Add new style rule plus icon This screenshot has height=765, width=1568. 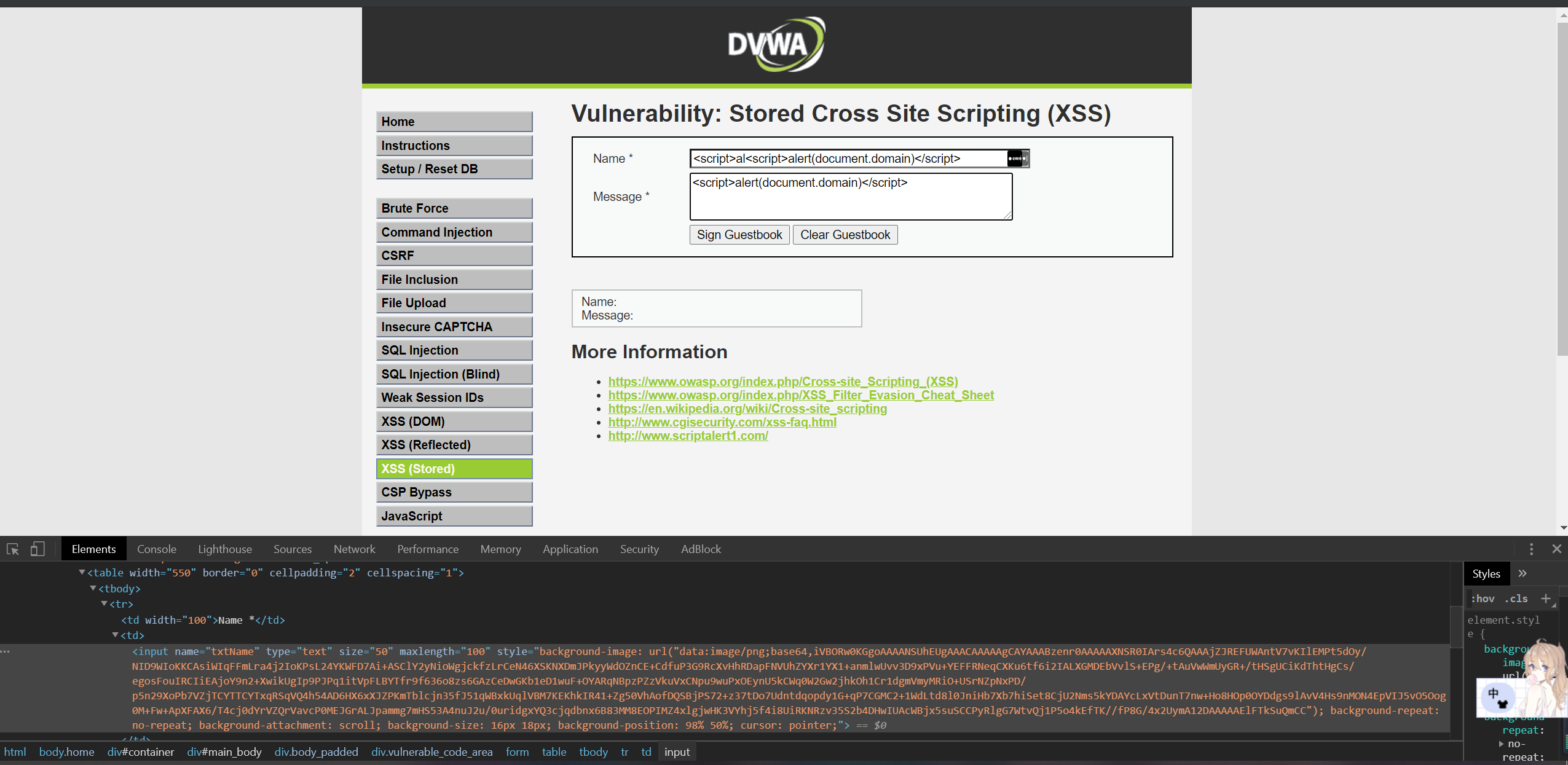[x=1545, y=598]
